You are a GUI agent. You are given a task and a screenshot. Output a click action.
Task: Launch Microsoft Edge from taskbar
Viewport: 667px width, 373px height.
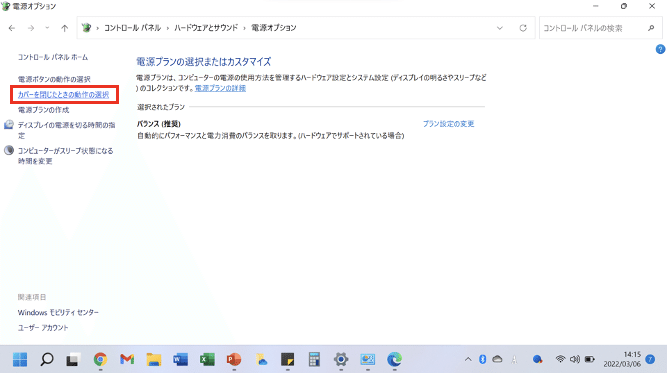(x=394, y=359)
